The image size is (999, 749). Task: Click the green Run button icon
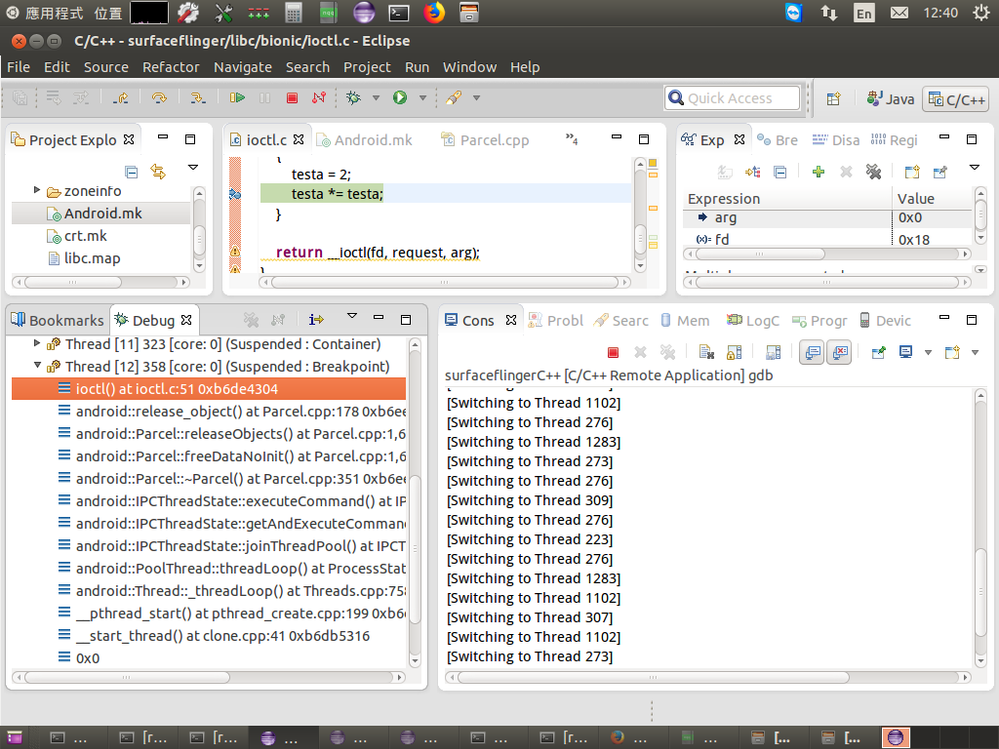point(400,98)
